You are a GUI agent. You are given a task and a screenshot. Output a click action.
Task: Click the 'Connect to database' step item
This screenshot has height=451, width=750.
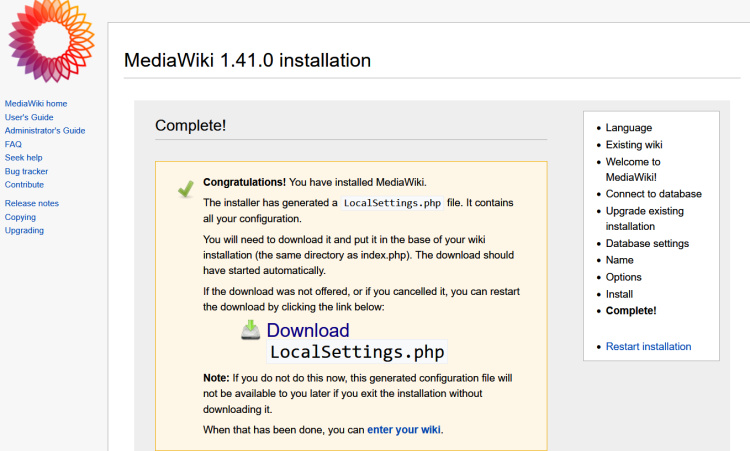653,194
